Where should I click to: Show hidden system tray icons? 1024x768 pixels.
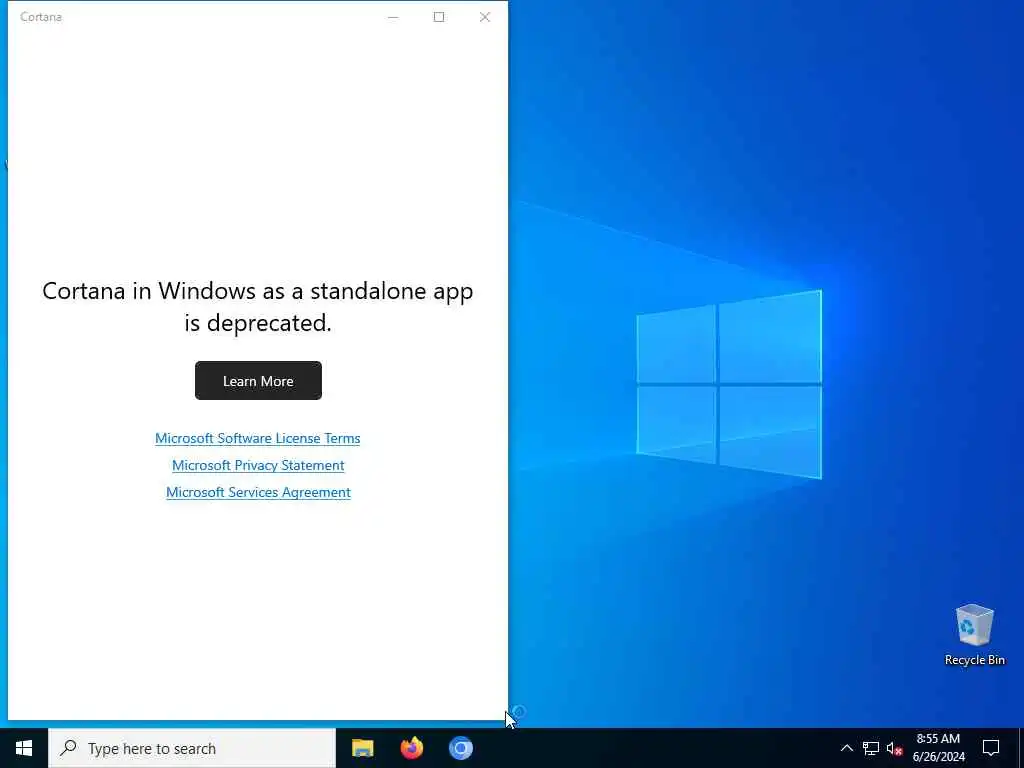[846, 748]
